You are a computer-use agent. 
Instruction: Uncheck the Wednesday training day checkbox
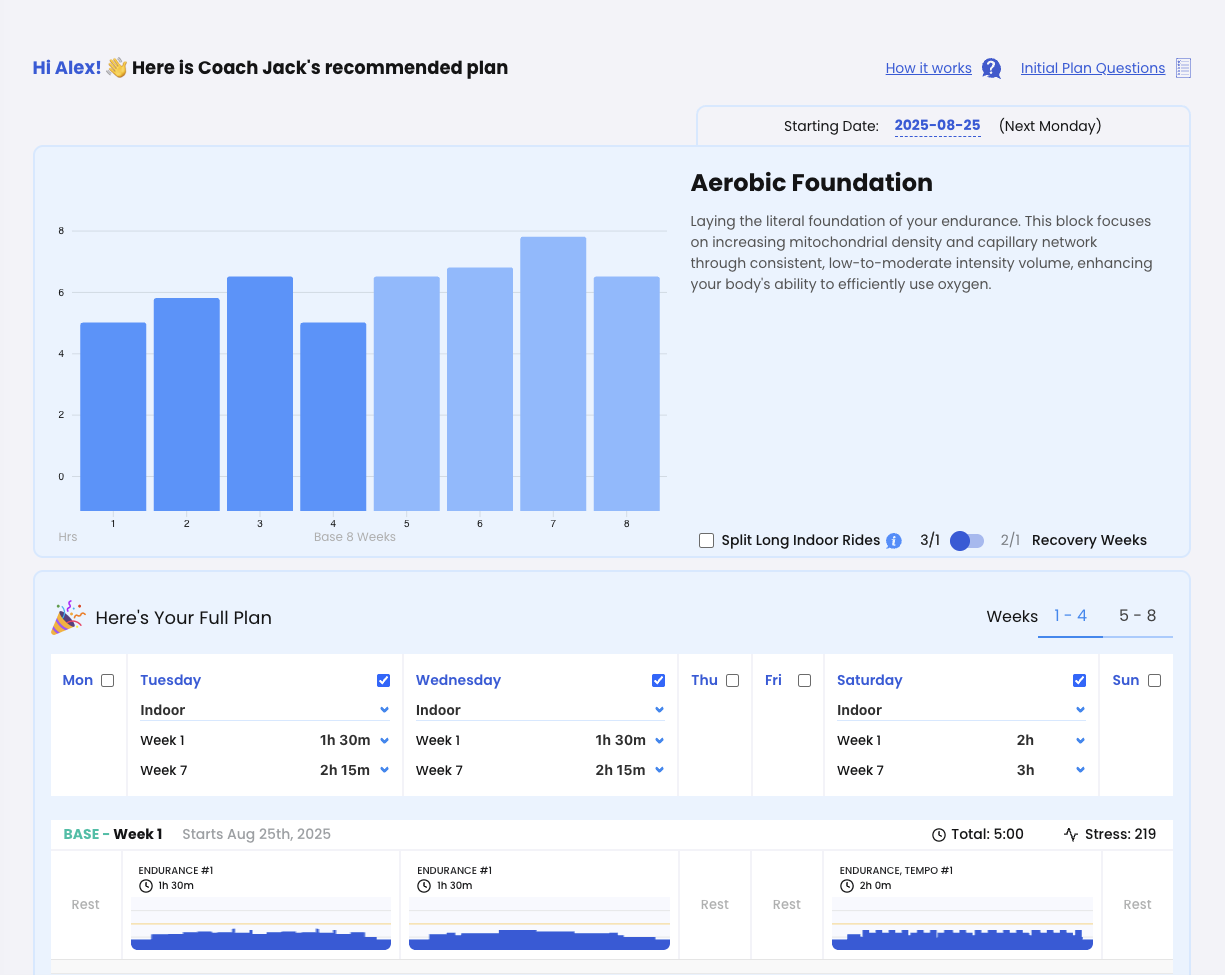[658, 681]
